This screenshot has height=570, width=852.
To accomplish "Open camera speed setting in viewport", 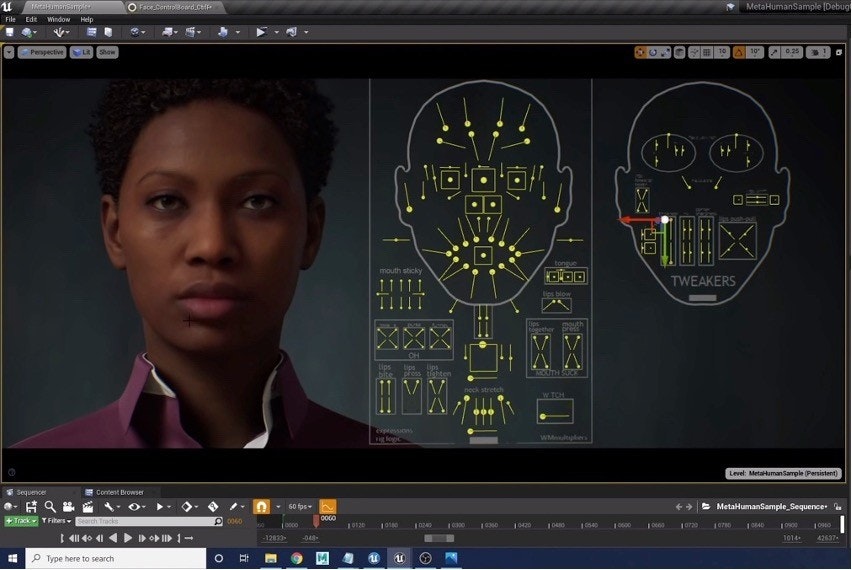I will [x=818, y=52].
